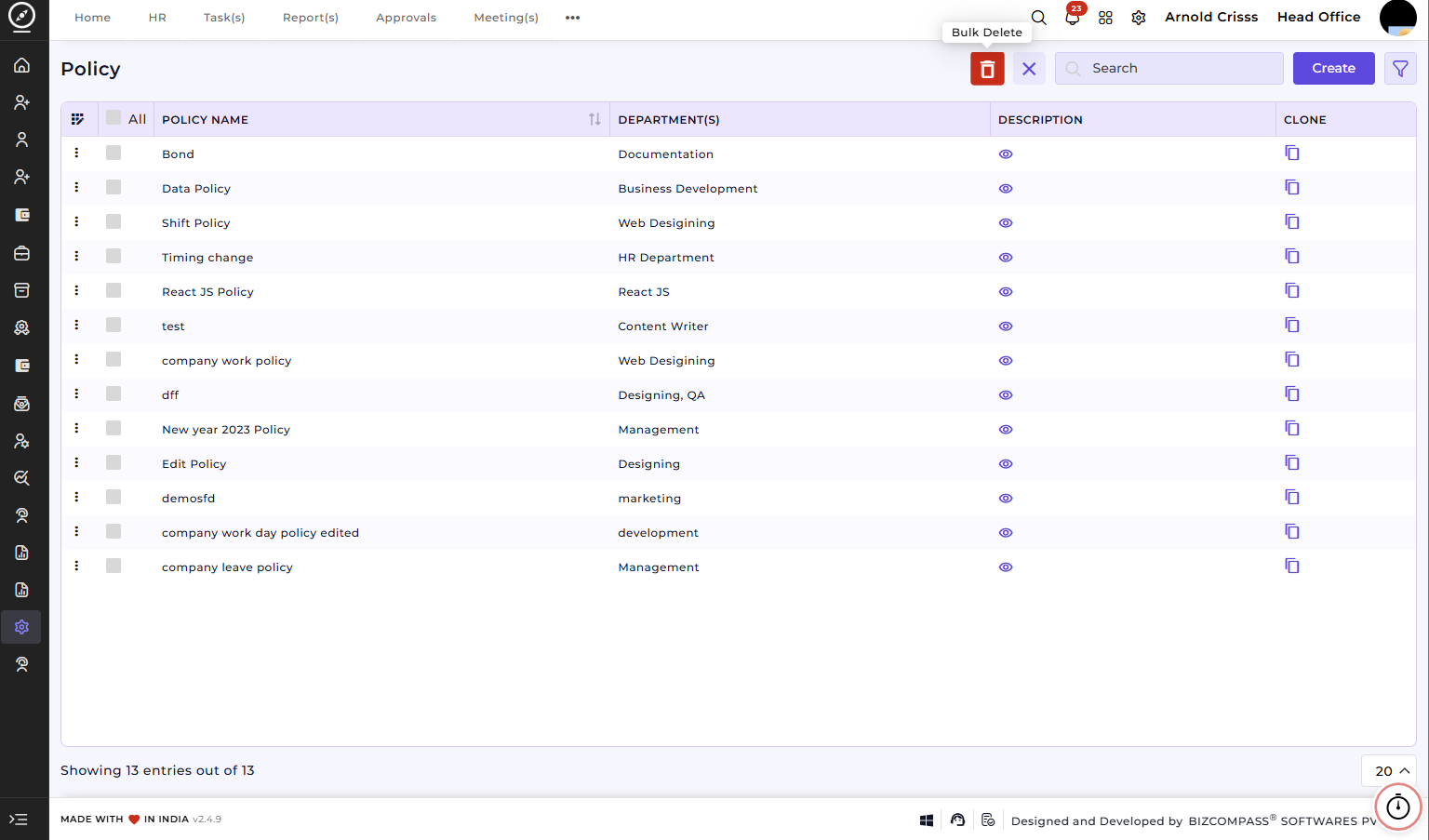Open the Home menu
1429x840 pixels.
pyautogui.click(x=92, y=18)
